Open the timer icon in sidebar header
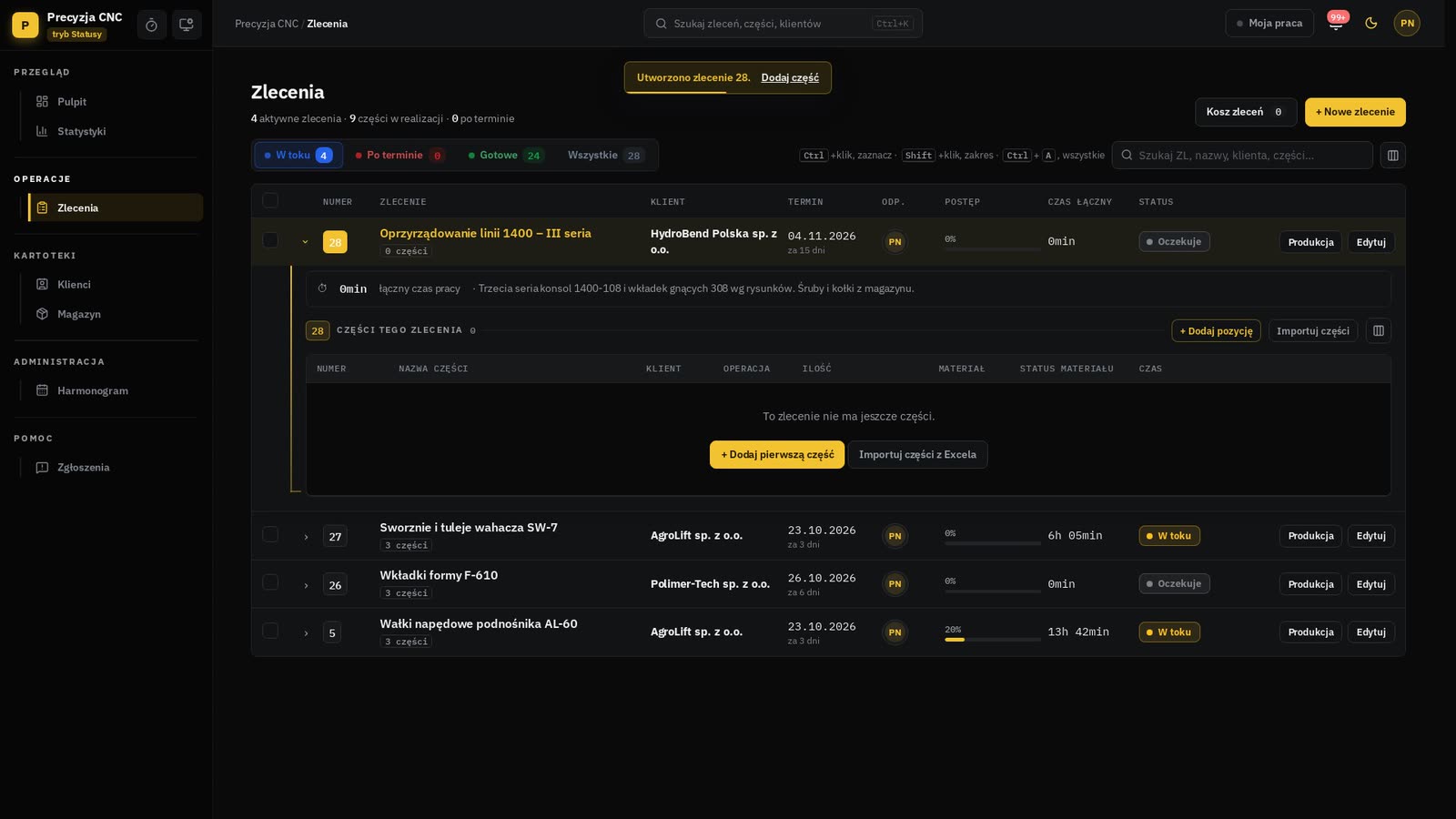Image resolution: width=1456 pixels, height=819 pixels. (x=151, y=25)
